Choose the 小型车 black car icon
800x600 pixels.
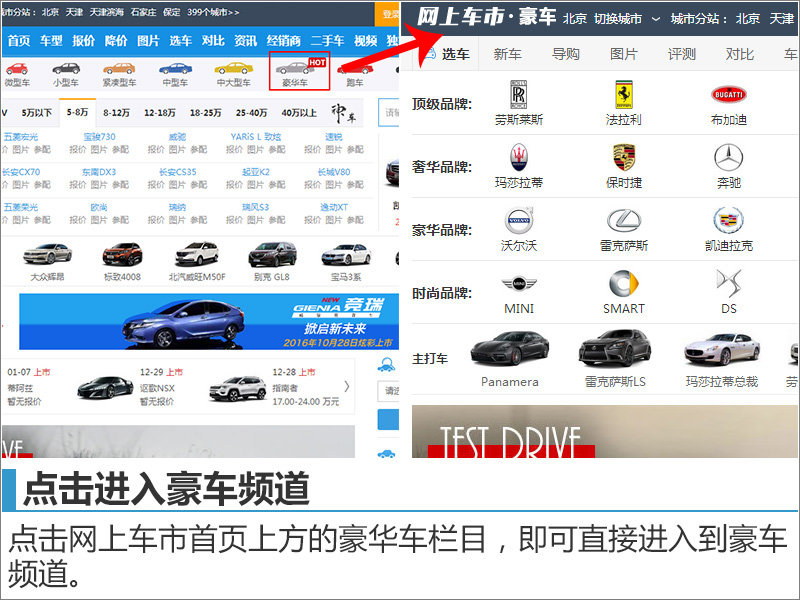pyautogui.click(x=66, y=68)
